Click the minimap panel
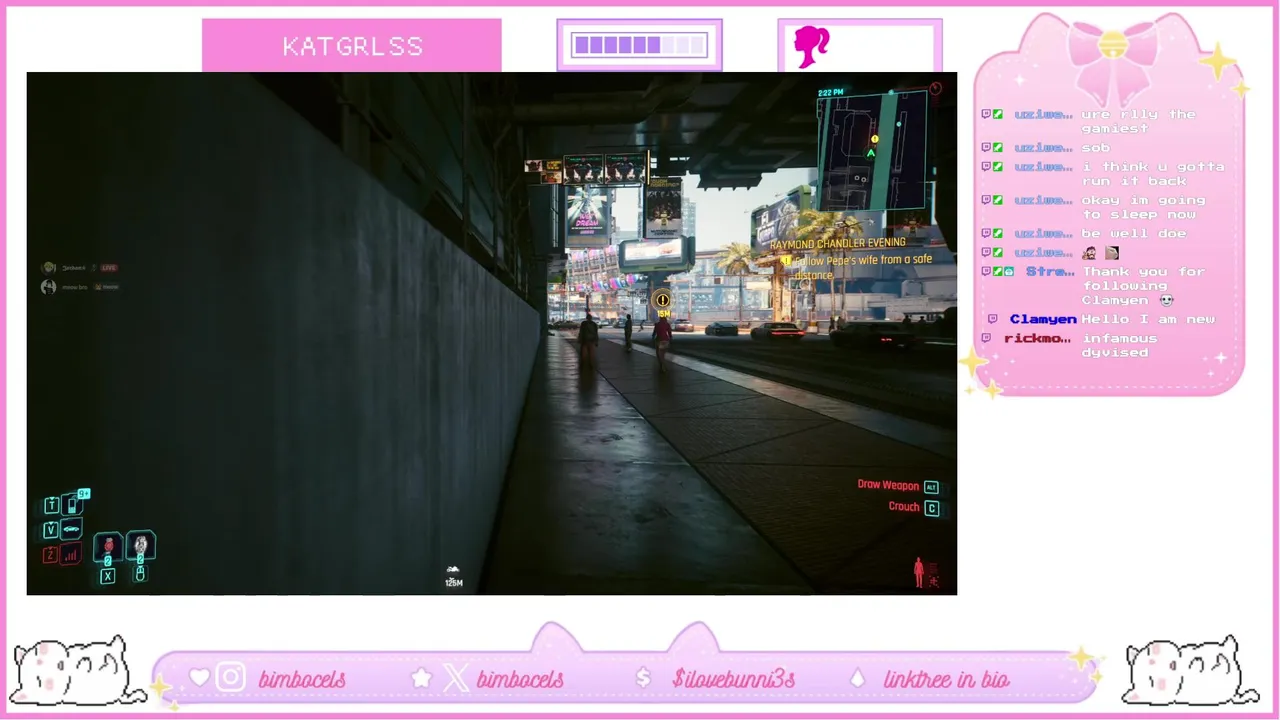Image resolution: width=1280 pixels, height=720 pixels. tap(871, 149)
